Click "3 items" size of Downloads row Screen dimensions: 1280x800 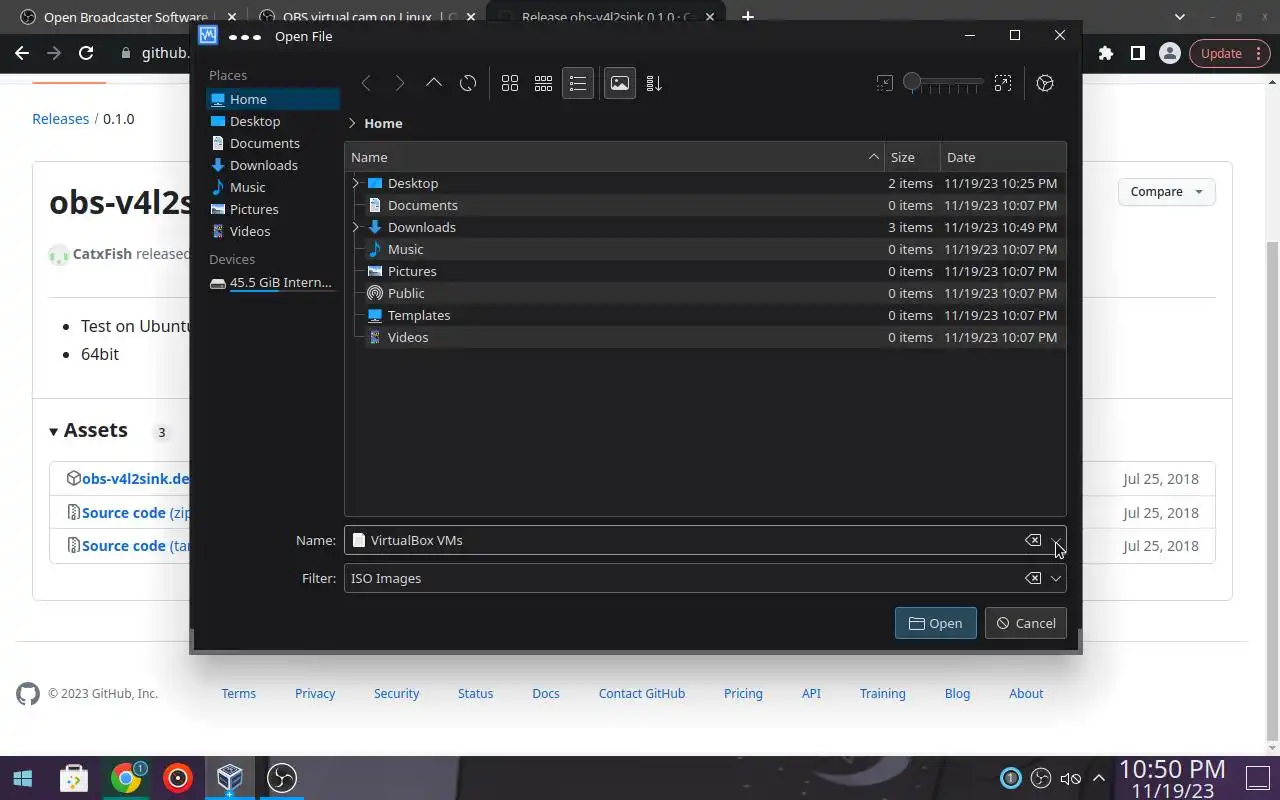coord(910,227)
